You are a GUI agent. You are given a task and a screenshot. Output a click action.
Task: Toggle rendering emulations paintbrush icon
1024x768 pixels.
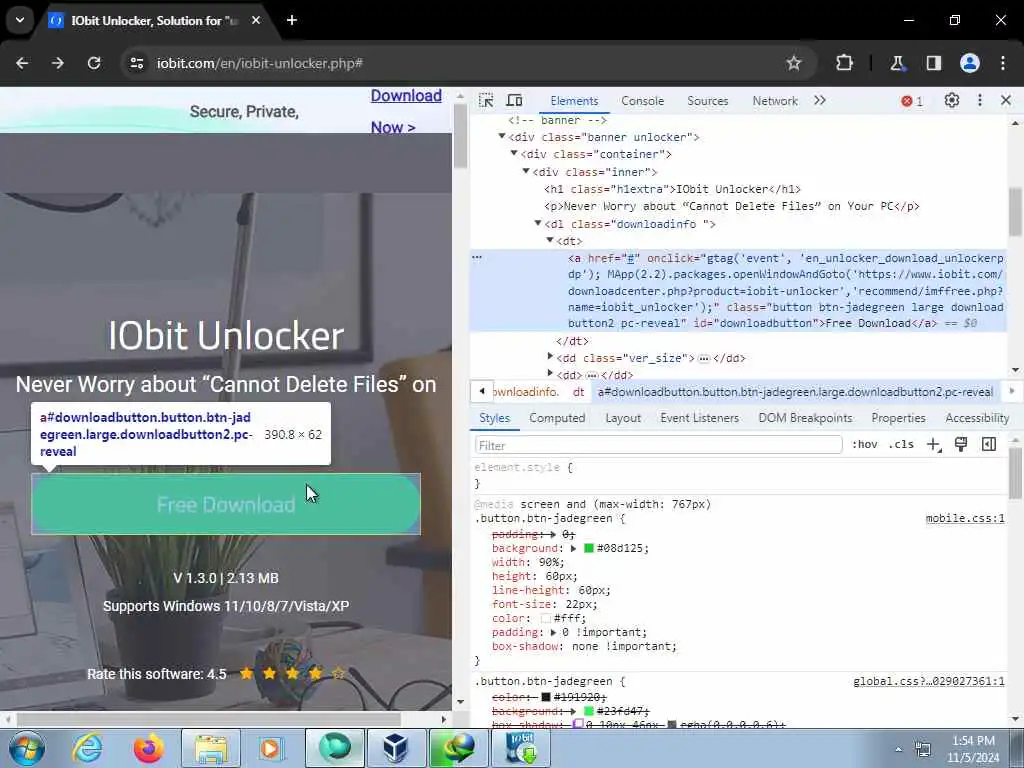coord(961,445)
